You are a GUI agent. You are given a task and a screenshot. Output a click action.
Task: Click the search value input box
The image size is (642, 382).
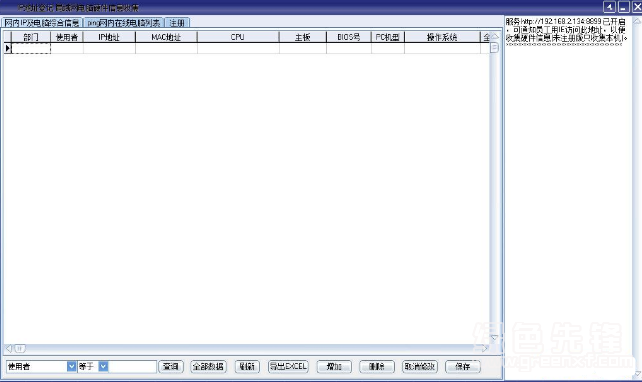click(x=133, y=366)
